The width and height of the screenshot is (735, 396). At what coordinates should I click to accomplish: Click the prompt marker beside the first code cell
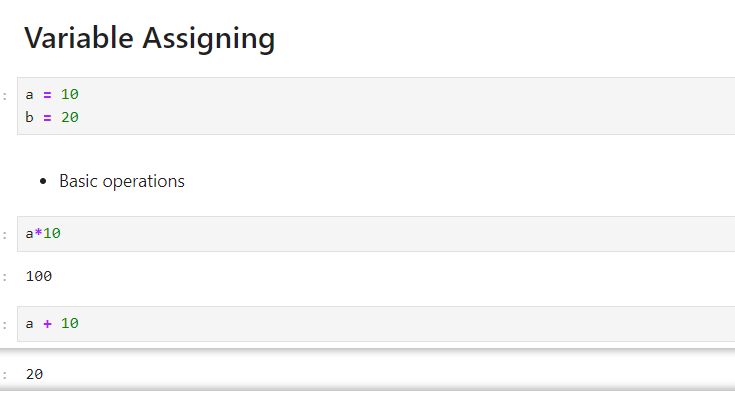pyautogui.click(x=5, y=96)
